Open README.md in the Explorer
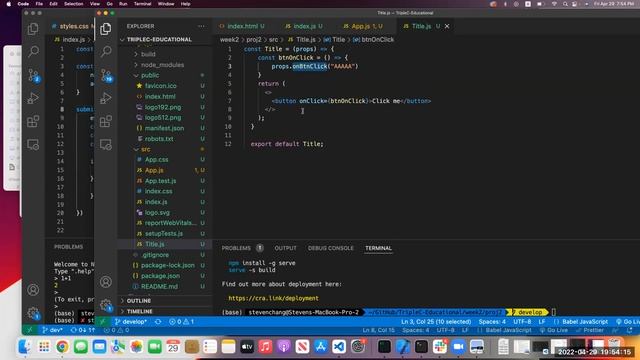The image size is (640, 360). coord(159,286)
